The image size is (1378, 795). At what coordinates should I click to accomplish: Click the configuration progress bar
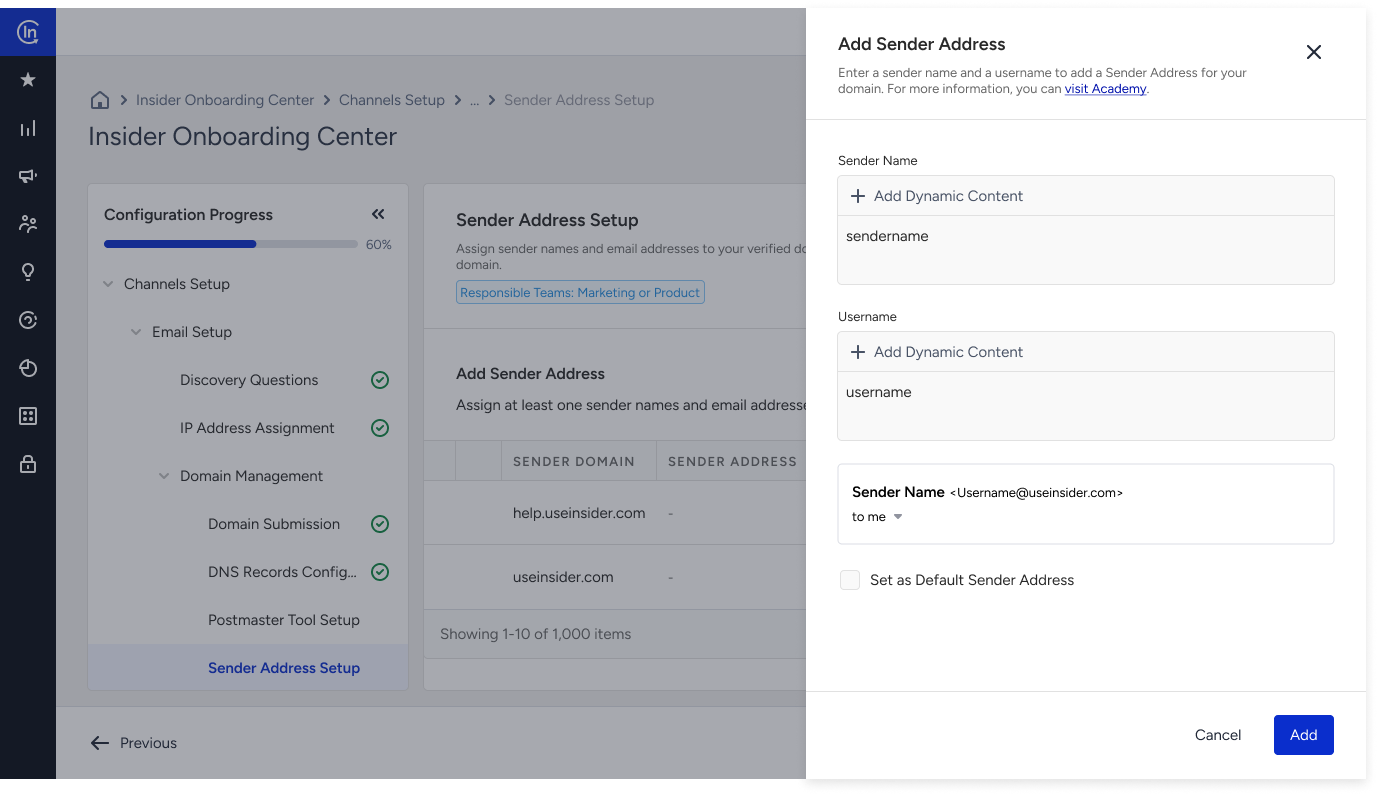tap(231, 244)
